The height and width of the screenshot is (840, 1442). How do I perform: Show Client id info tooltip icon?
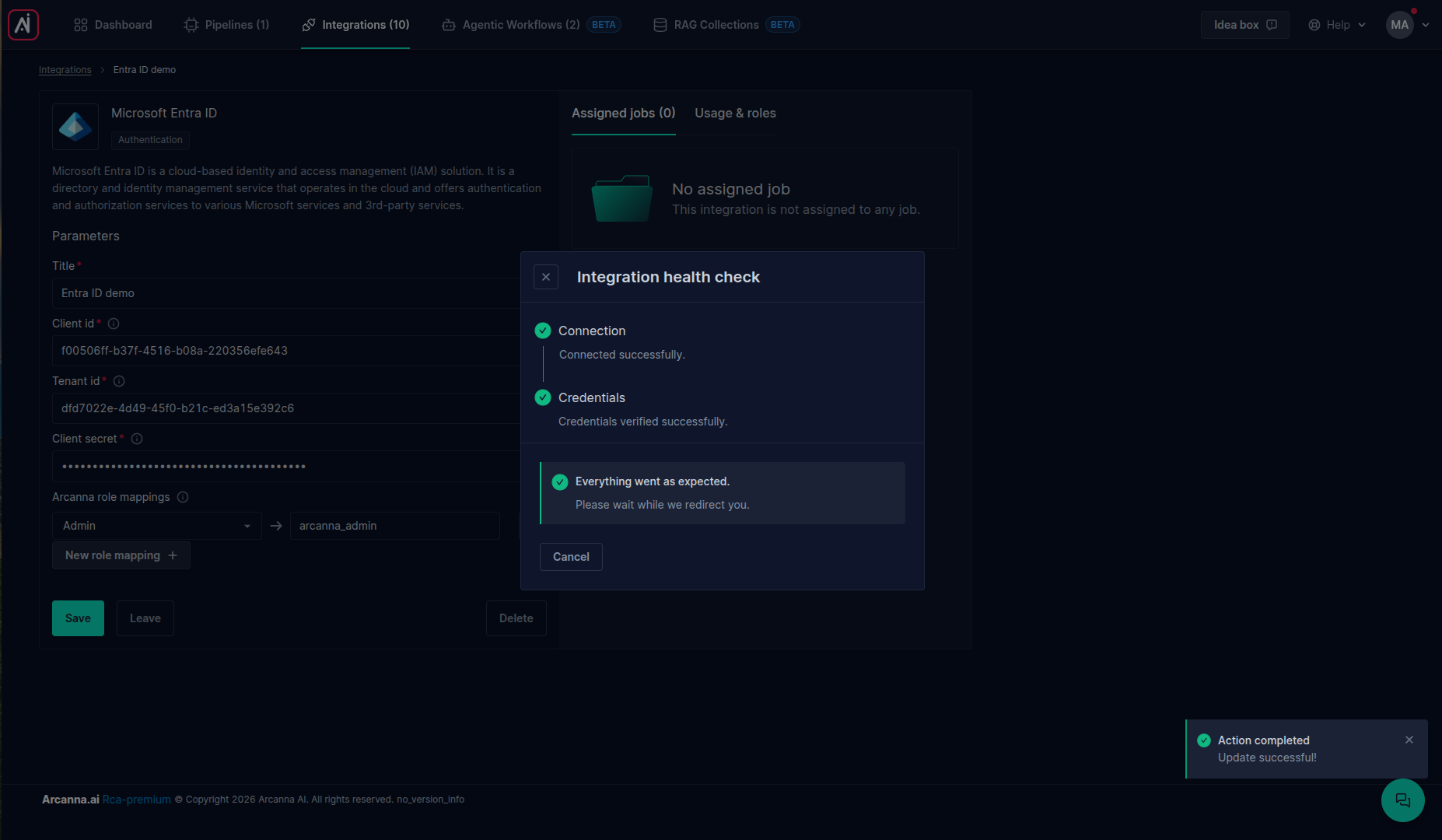114,324
